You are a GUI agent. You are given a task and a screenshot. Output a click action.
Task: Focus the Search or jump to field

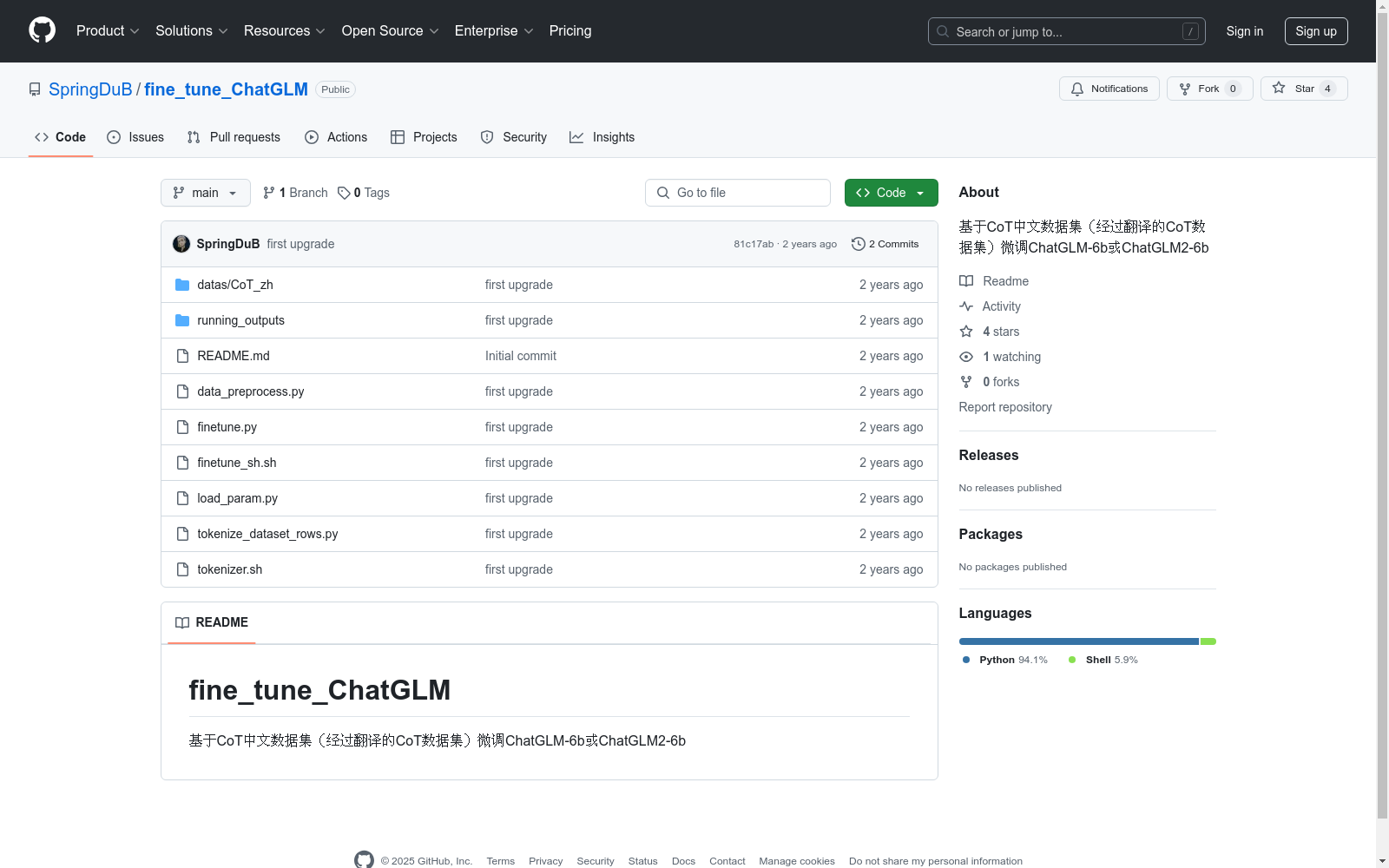(x=1066, y=31)
